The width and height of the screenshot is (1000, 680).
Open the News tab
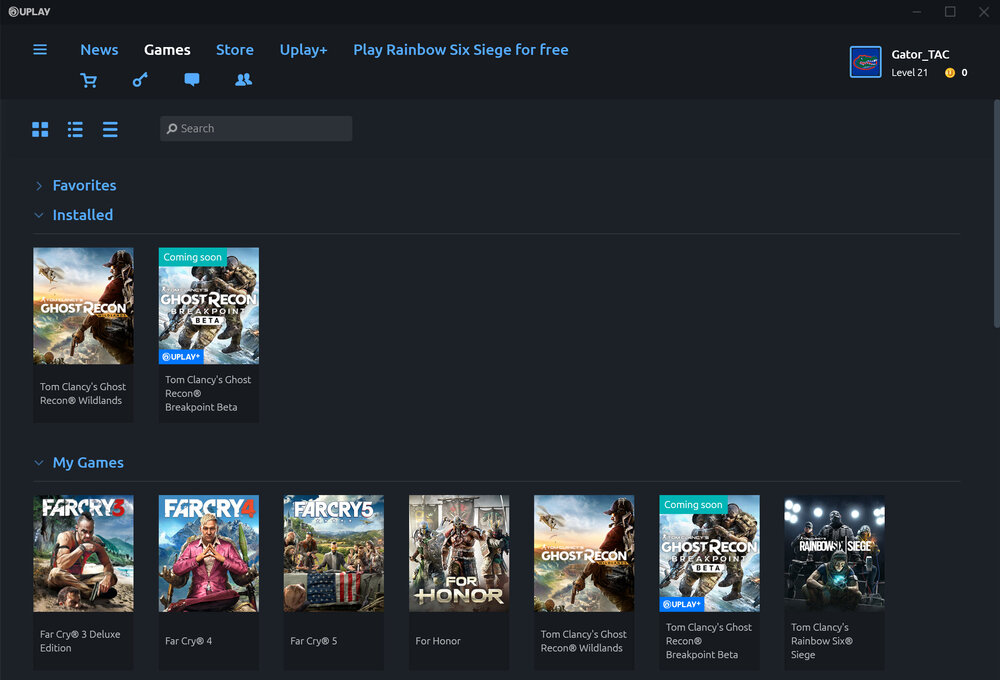99,50
